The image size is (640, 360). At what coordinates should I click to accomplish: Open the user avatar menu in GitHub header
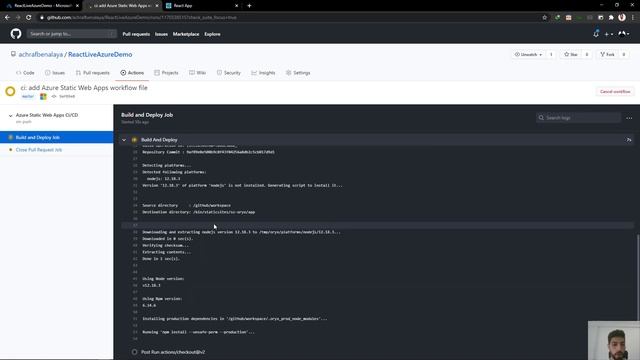[623, 34]
